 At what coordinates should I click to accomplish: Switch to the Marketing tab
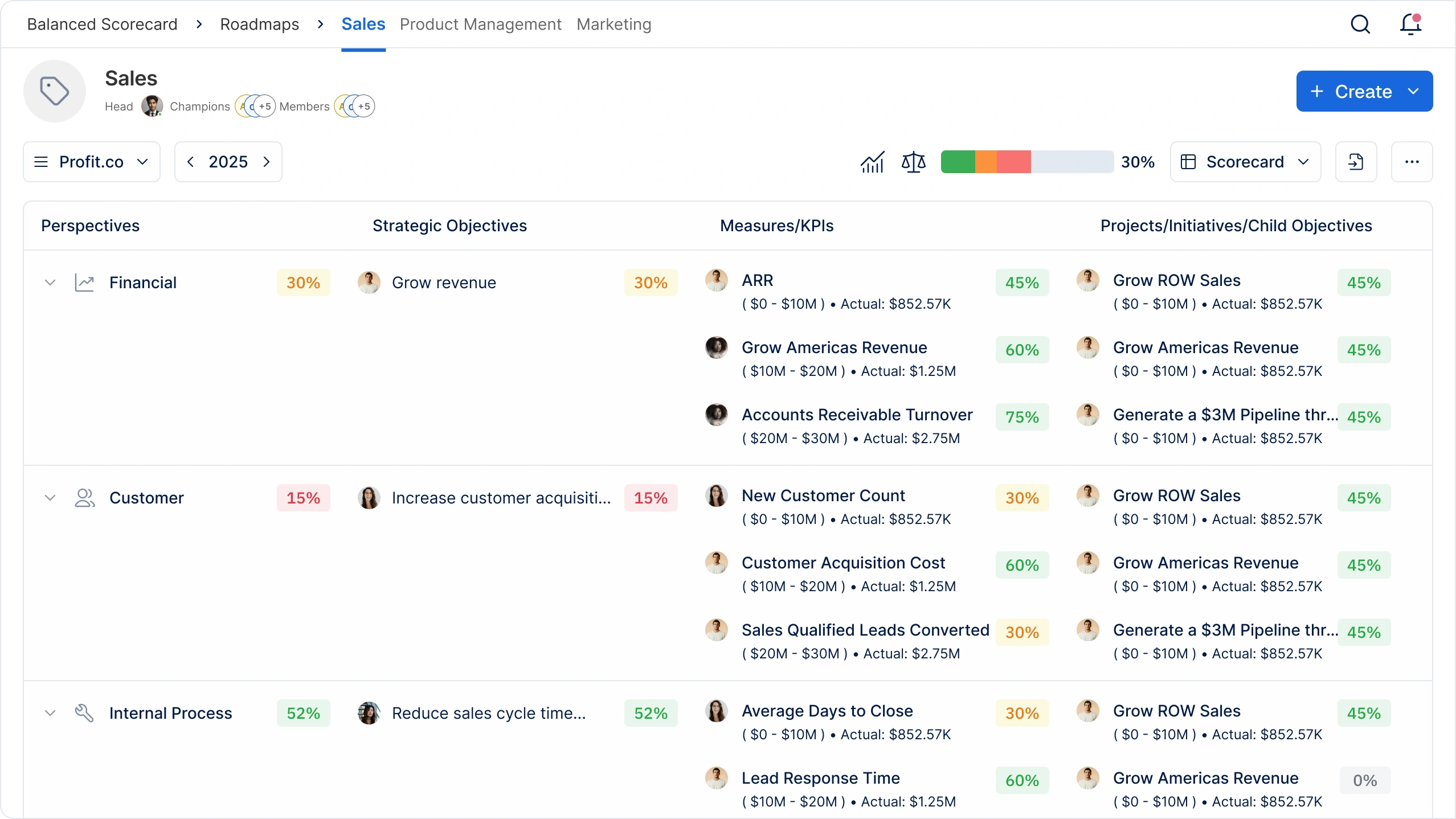point(614,24)
